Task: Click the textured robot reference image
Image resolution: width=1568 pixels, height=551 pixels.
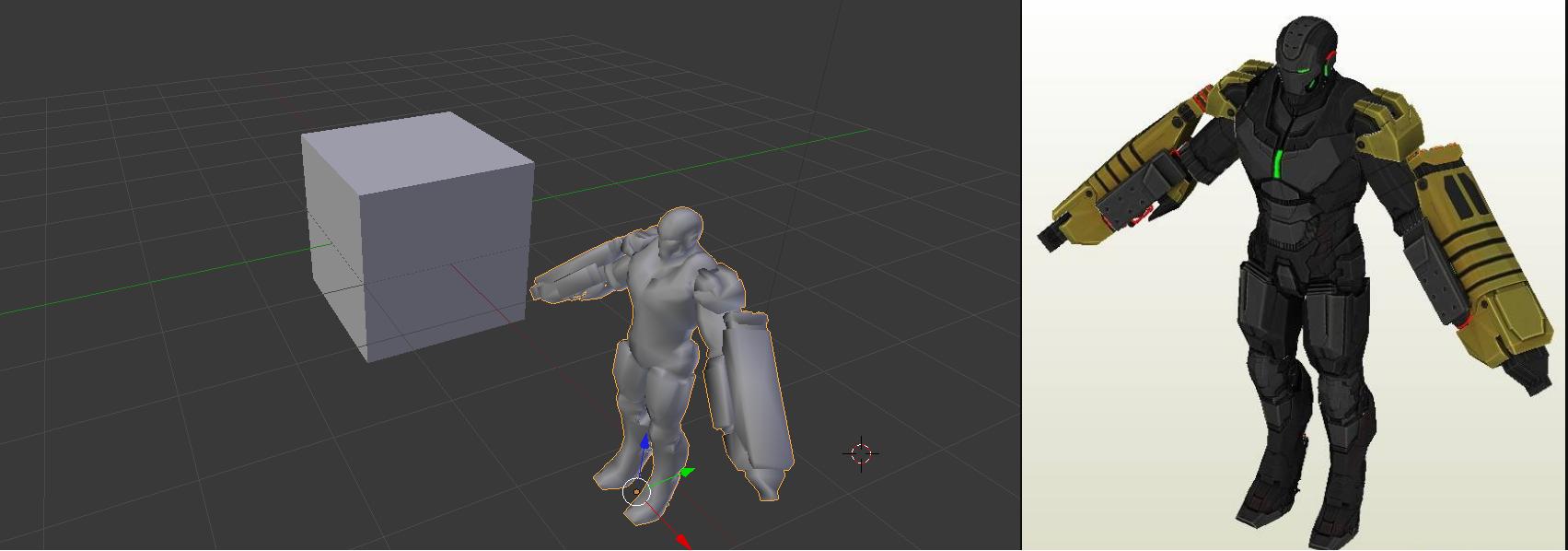Action: pos(1294,276)
